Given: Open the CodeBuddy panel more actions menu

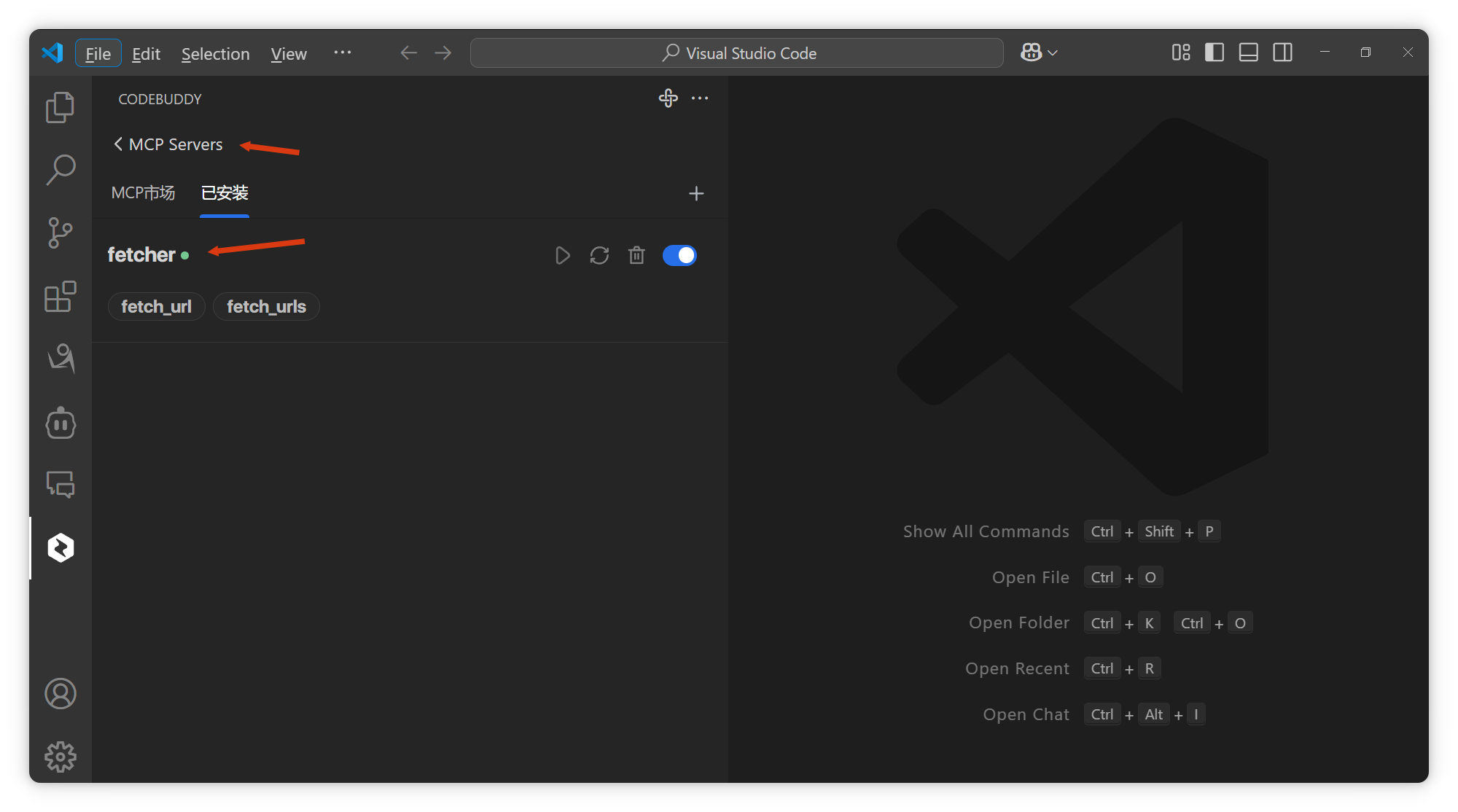Looking at the screenshot, I should 700,98.
